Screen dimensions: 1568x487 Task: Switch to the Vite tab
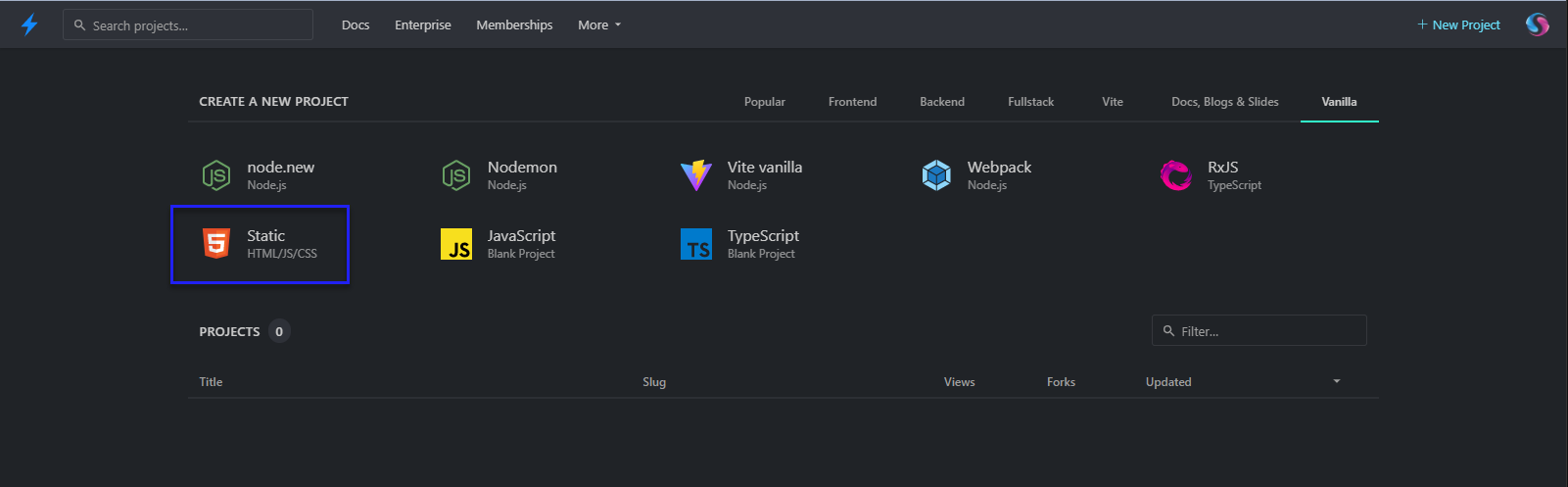pyautogui.click(x=1113, y=102)
